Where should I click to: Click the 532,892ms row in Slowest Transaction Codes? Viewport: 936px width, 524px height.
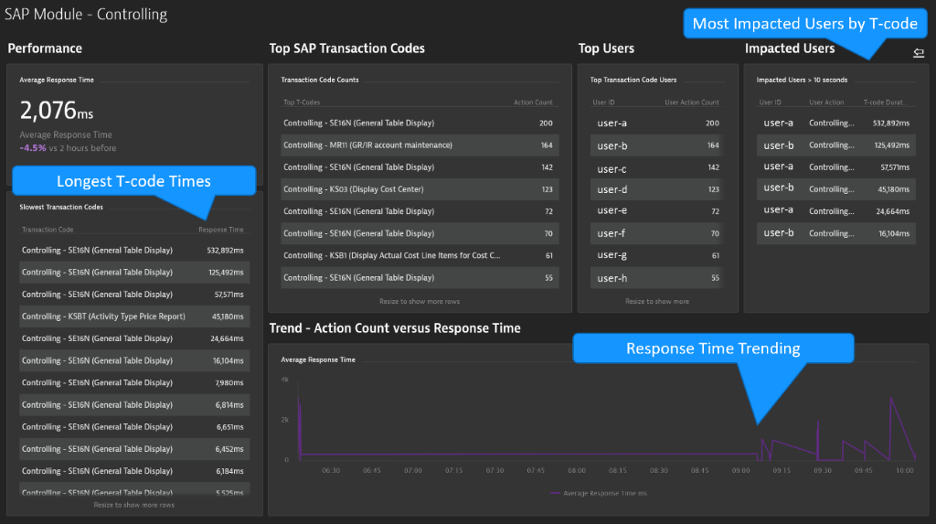(x=134, y=250)
